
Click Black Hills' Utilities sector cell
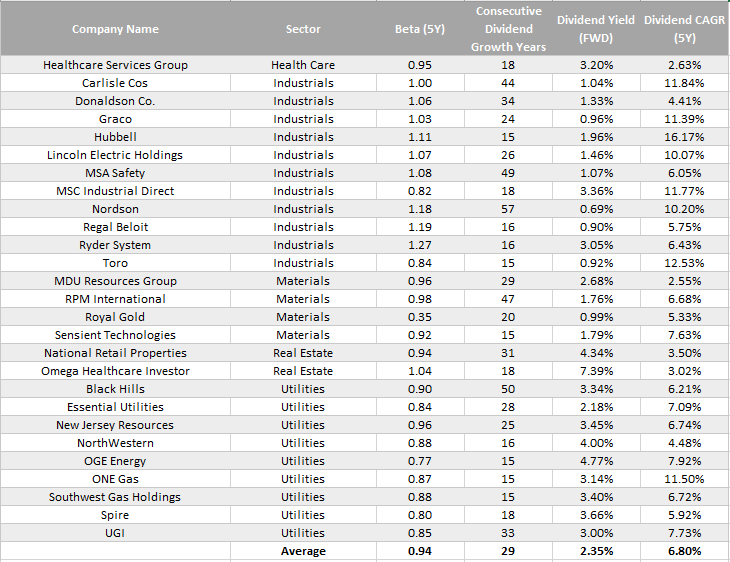tap(303, 389)
